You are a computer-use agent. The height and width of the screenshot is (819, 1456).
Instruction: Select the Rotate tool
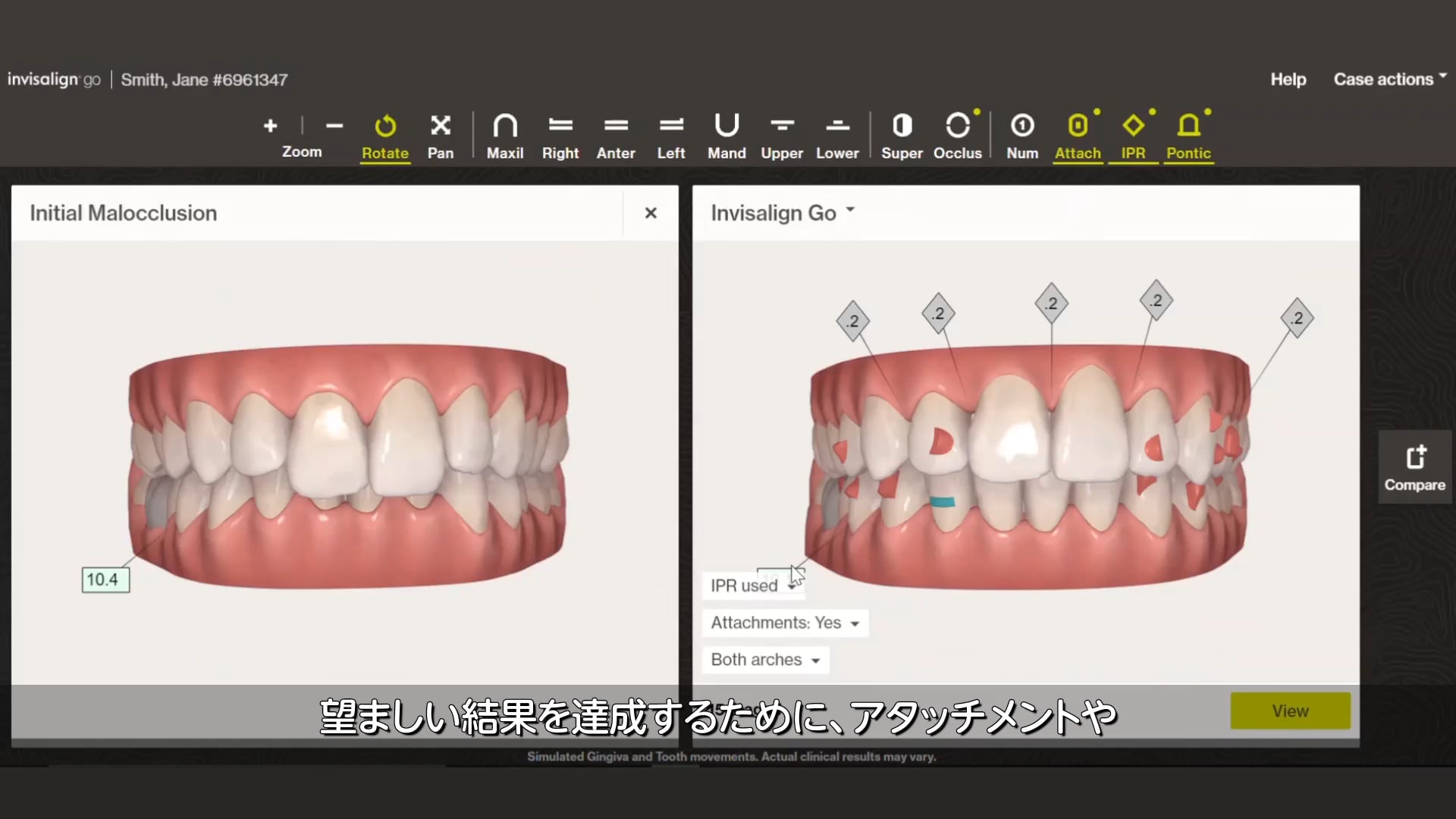(385, 136)
